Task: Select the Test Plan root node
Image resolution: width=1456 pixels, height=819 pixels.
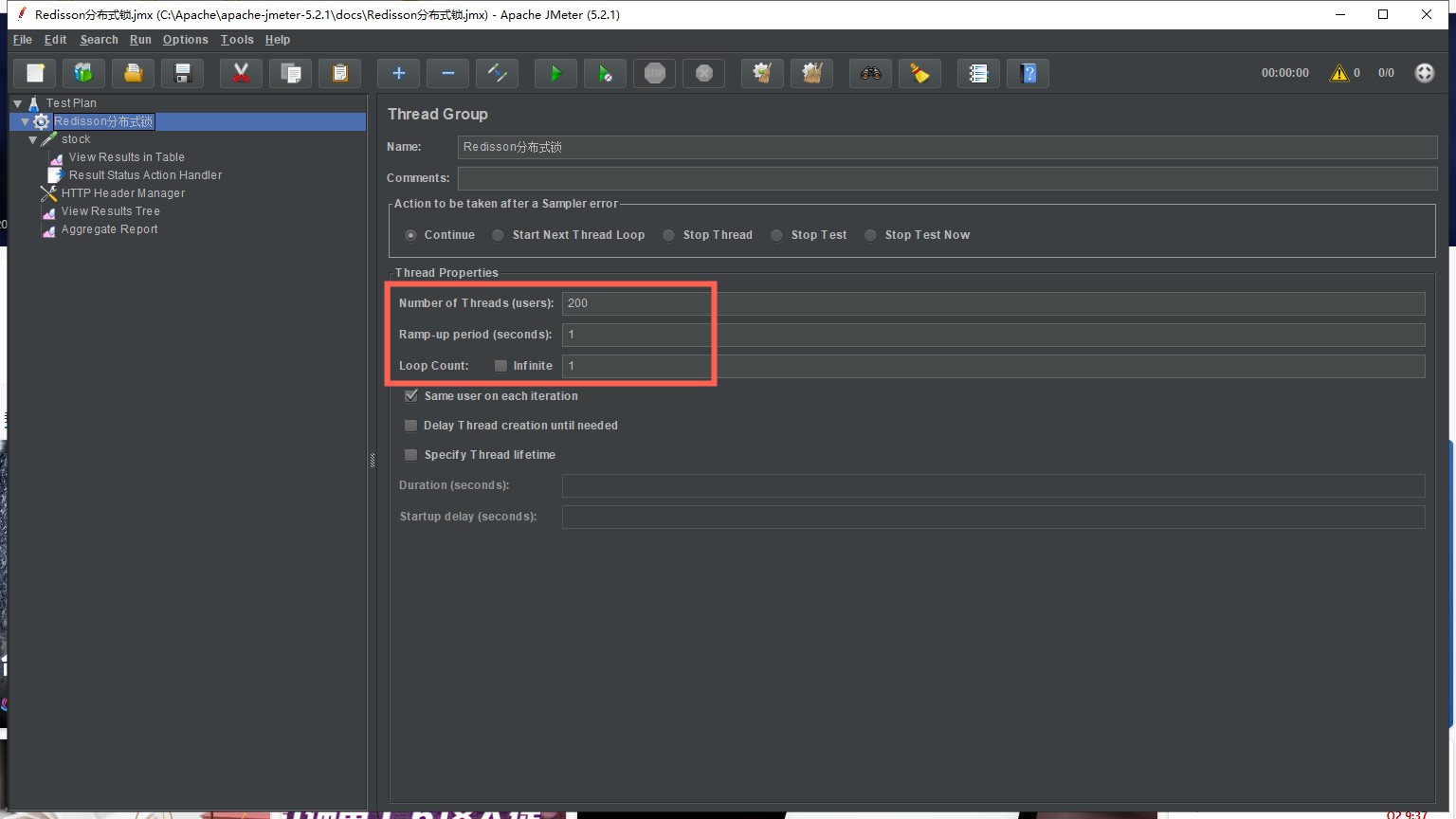Action: point(71,103)
